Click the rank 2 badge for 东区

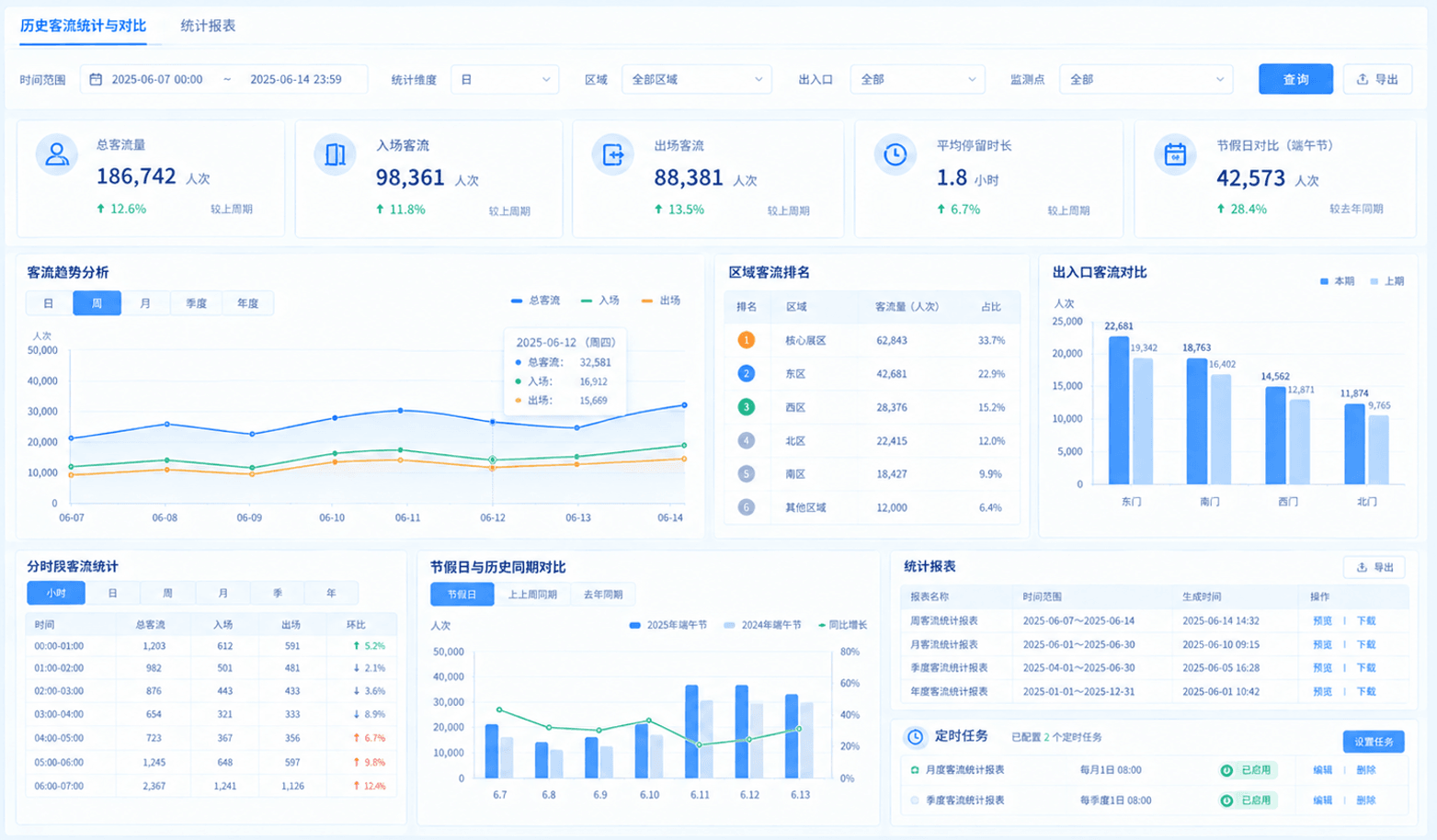point(747,373)
